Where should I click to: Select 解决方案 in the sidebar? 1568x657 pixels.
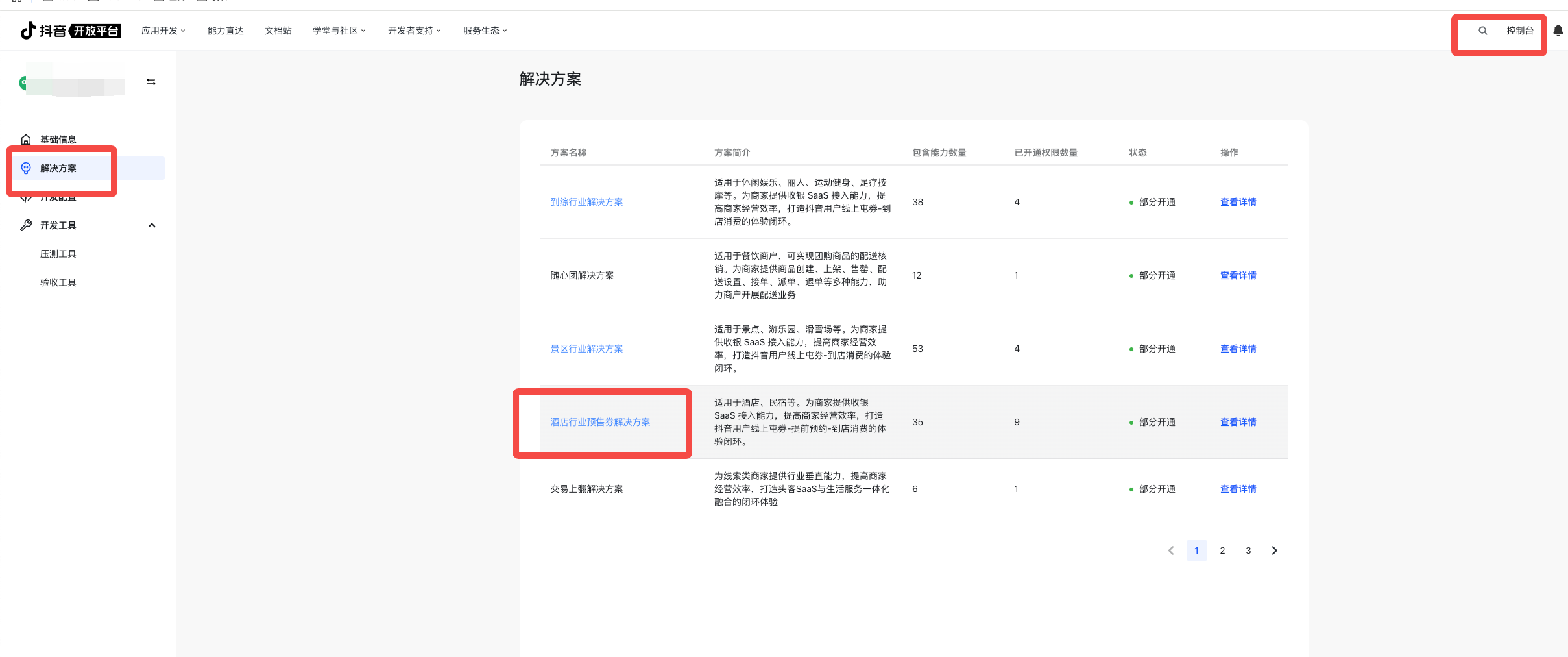[88, 168]
